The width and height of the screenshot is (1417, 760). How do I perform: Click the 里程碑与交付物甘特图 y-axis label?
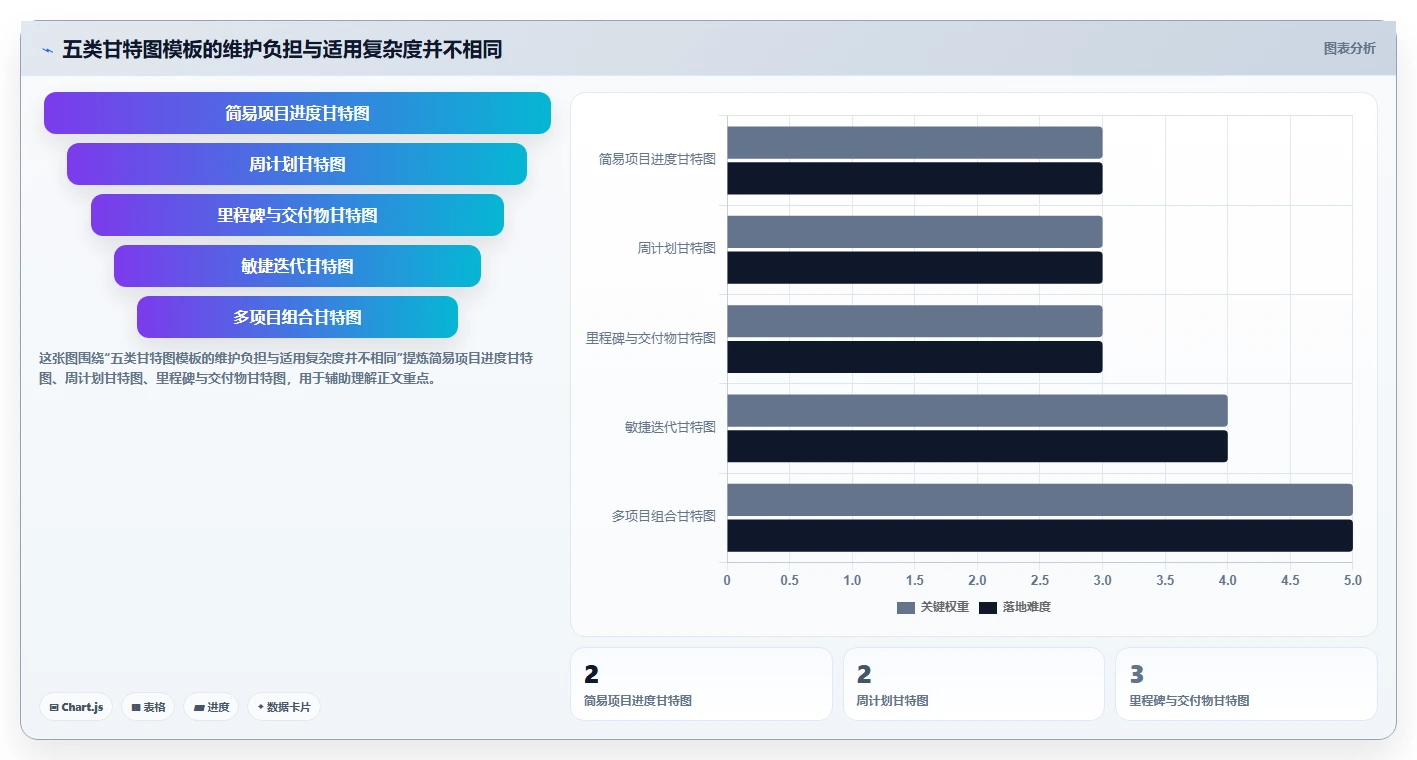651,338
